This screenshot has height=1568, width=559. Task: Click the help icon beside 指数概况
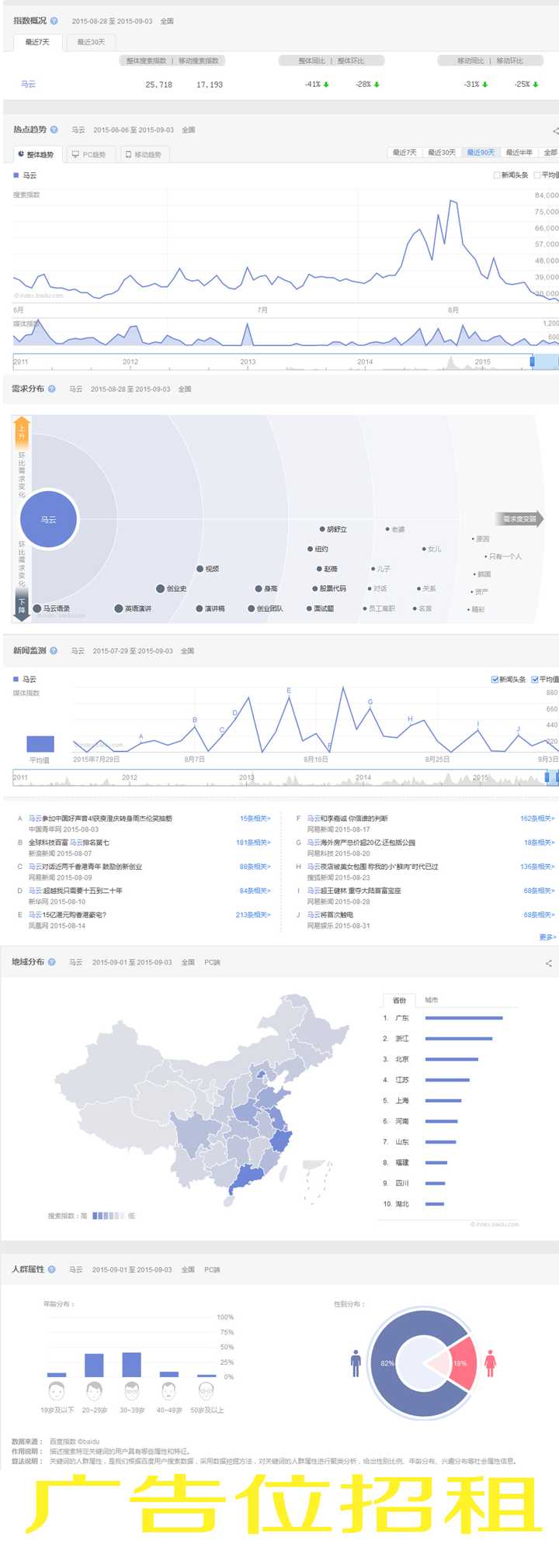(x=54, y=21)
